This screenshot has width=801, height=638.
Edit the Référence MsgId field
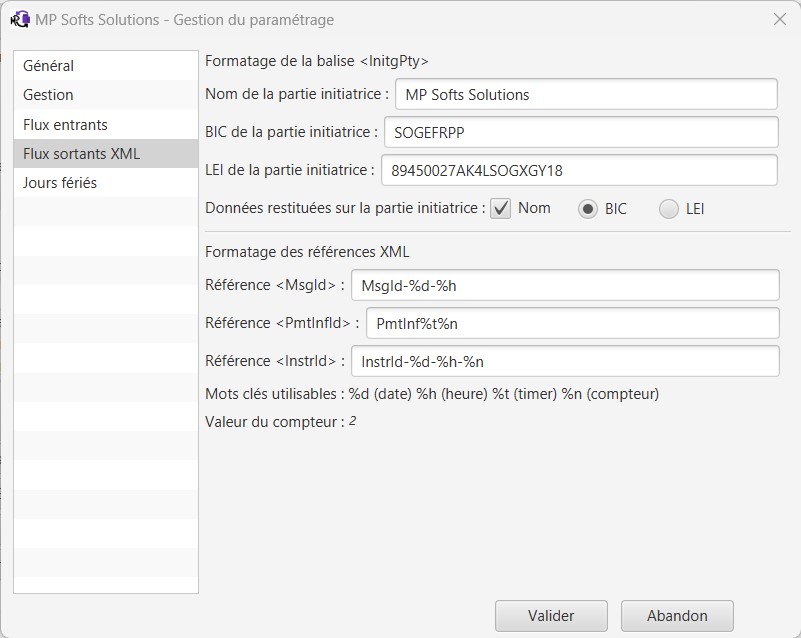pos(565,285)
